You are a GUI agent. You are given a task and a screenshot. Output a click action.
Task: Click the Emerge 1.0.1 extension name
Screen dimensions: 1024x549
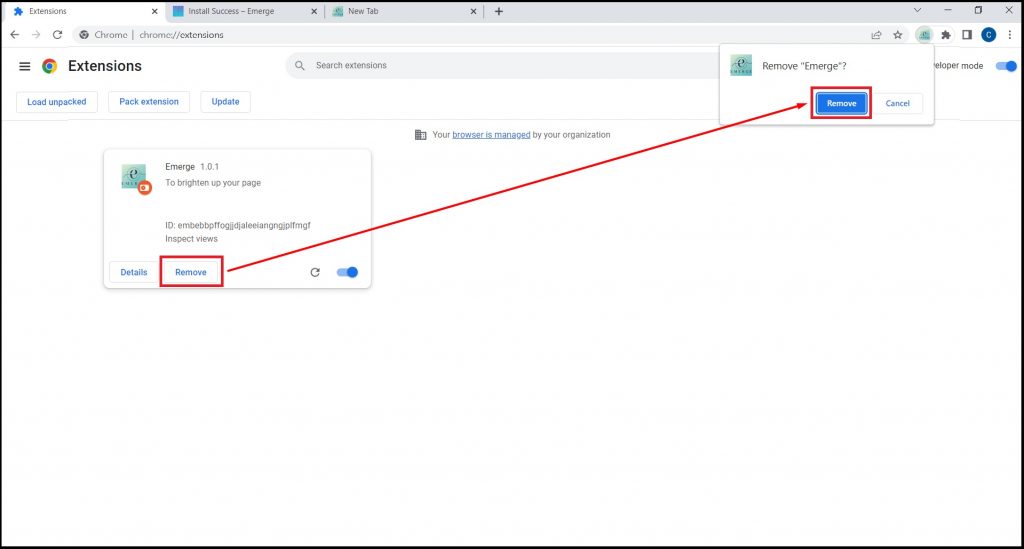pyautogui.click(x=192, y=166)
